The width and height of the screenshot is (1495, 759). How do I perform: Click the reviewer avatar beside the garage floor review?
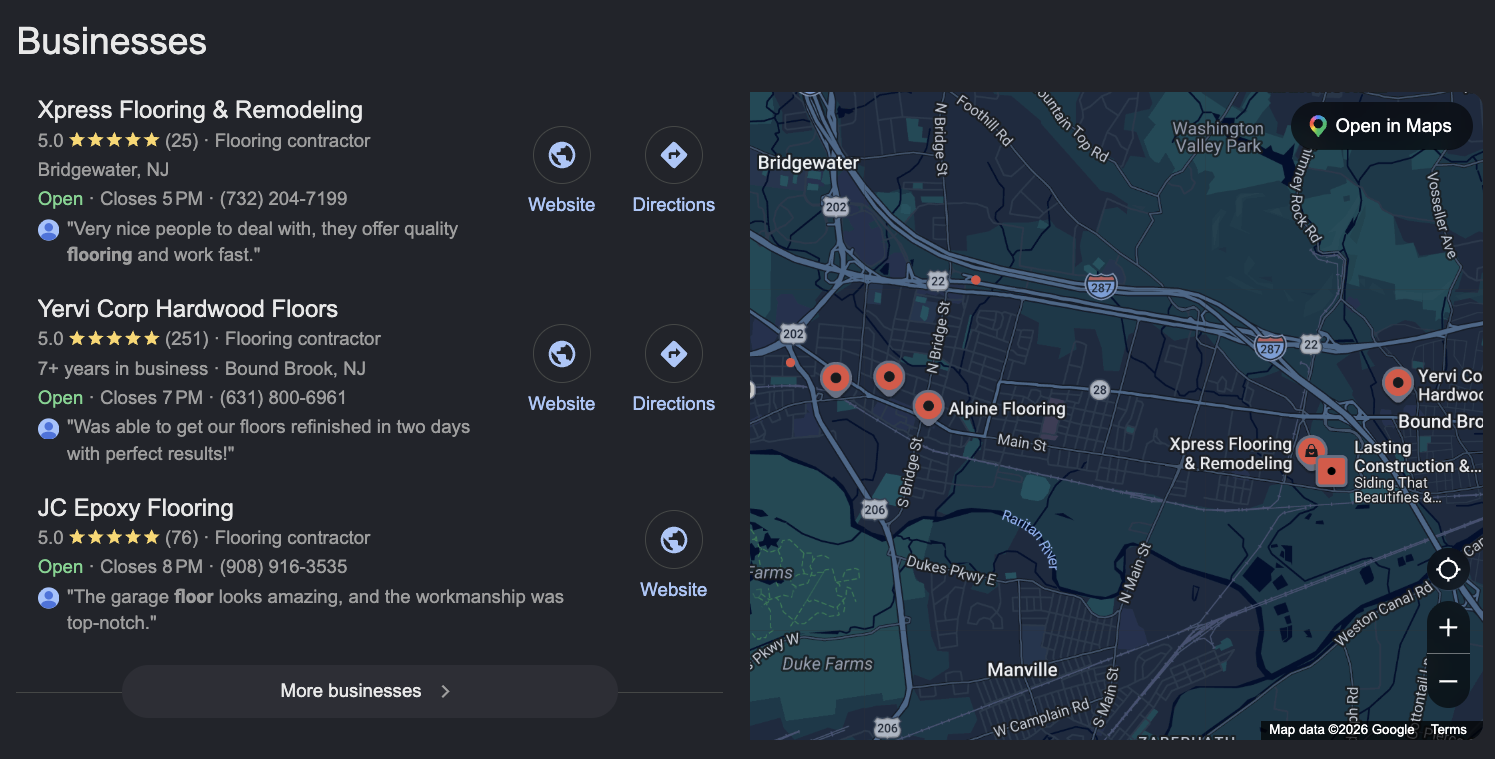[48, 598]
